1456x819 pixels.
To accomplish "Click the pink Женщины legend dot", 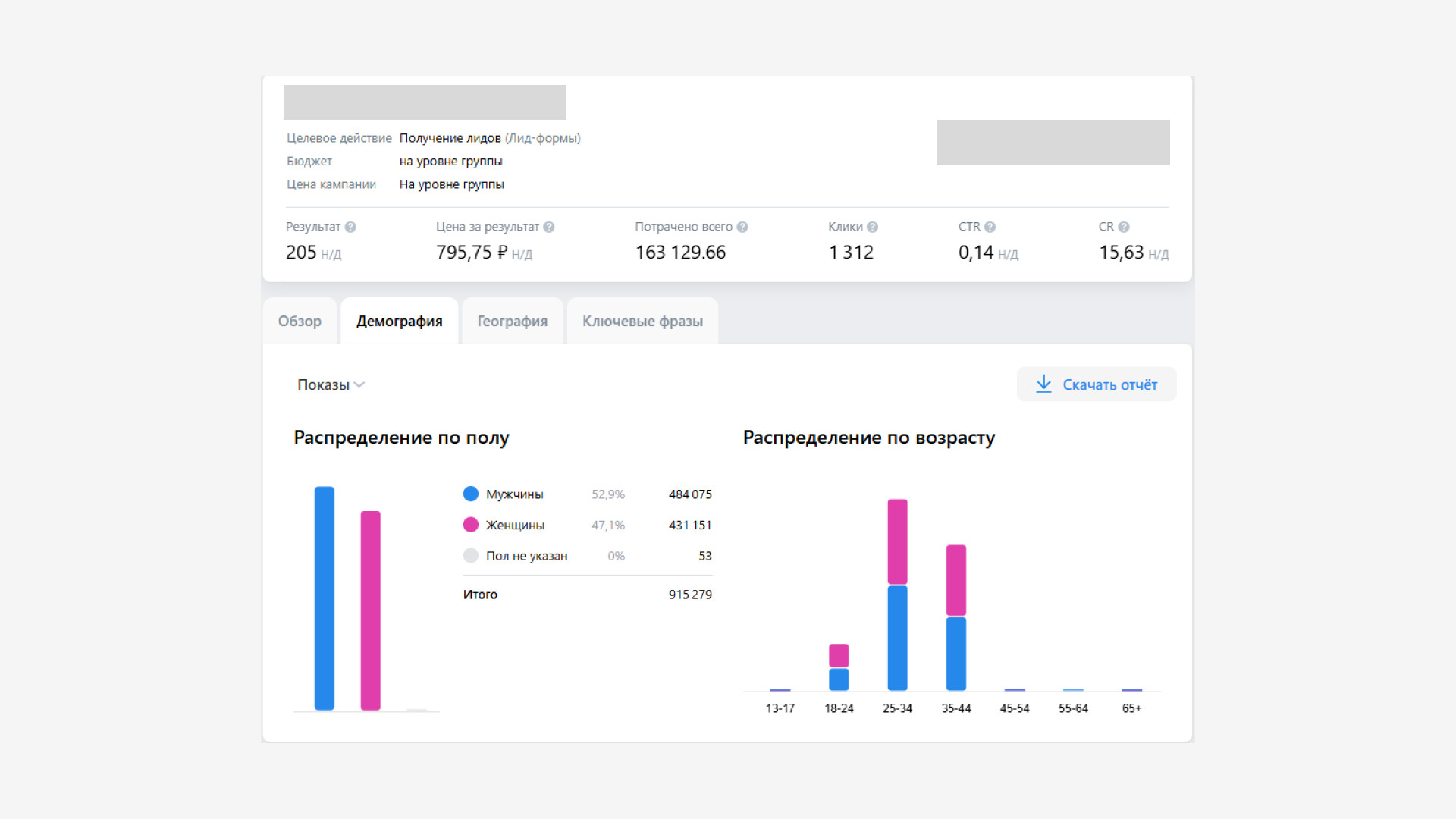I will (470, 525).
